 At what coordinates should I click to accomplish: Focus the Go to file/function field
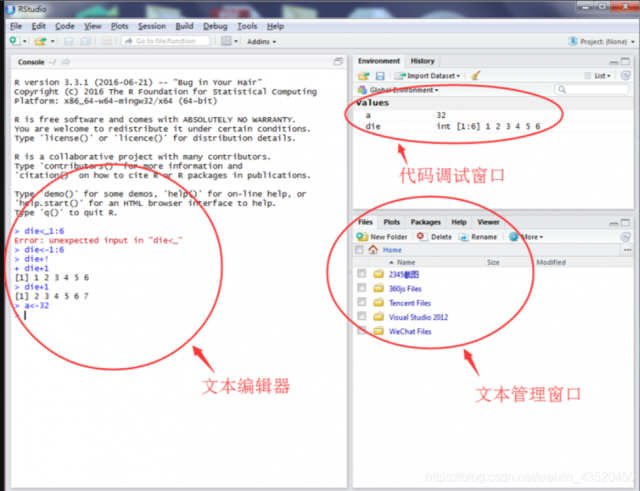tap(165, 41)
